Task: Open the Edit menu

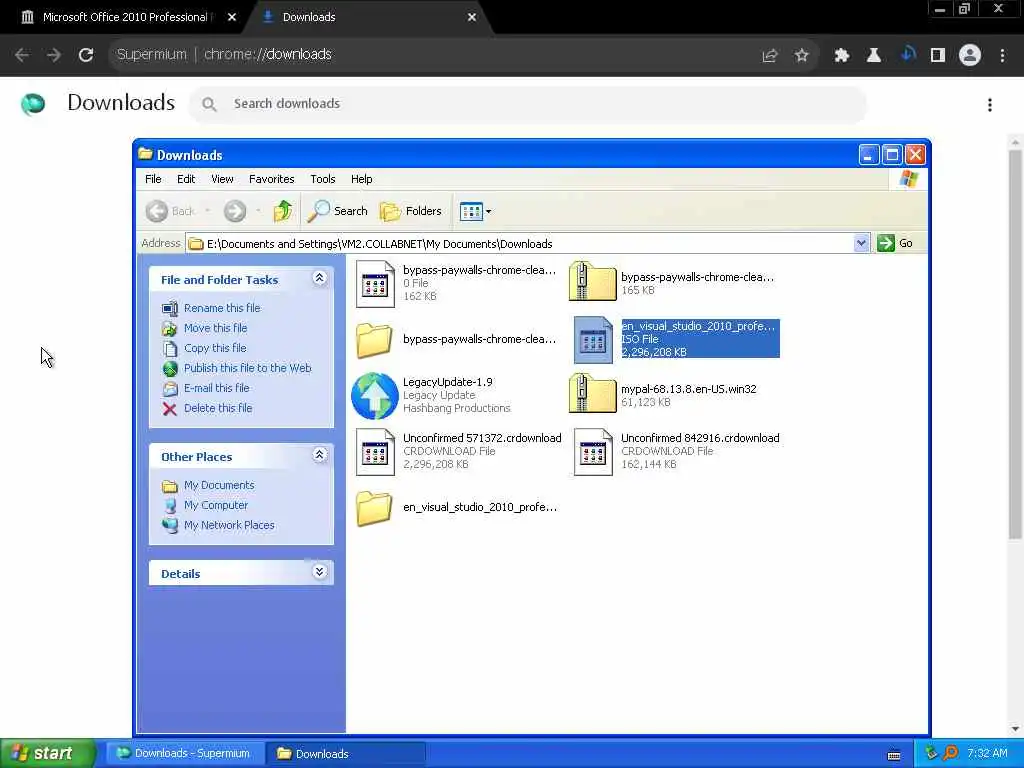Action: coord(186,179)
